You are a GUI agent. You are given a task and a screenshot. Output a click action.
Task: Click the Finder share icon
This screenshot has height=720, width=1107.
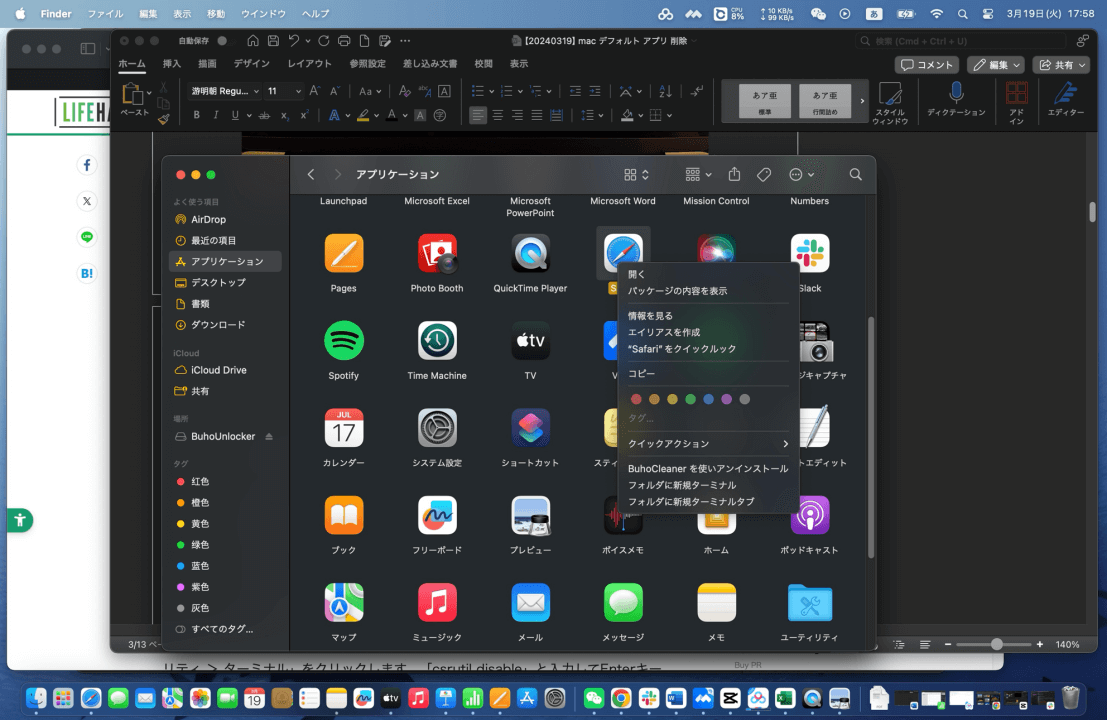point(734,174)
